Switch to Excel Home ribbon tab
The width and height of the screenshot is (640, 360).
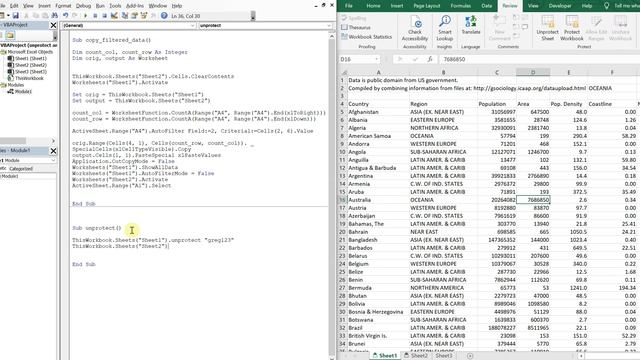(x=373, y=6)
